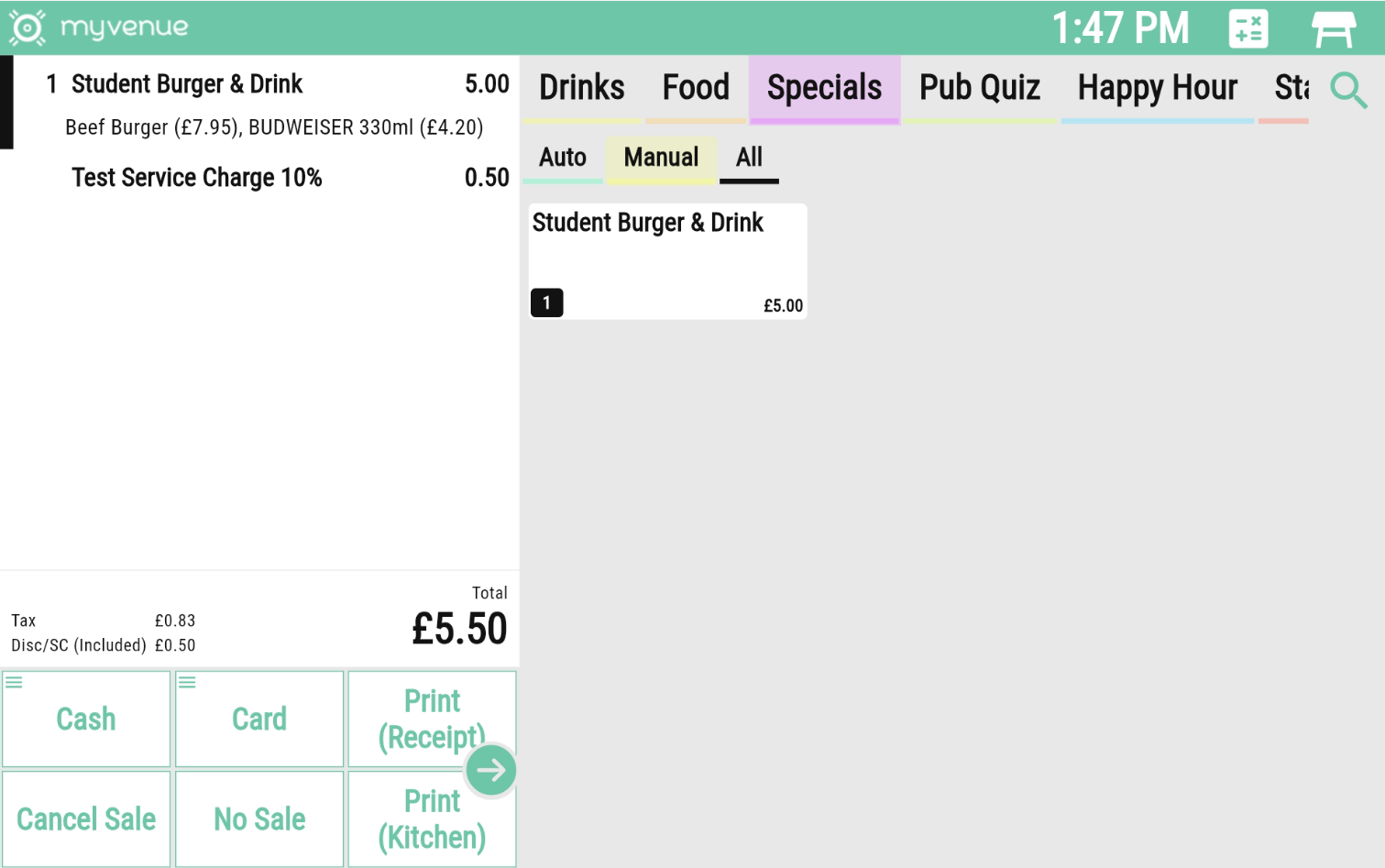
Task: Select the All specials sub-tab
Action: 749,158
